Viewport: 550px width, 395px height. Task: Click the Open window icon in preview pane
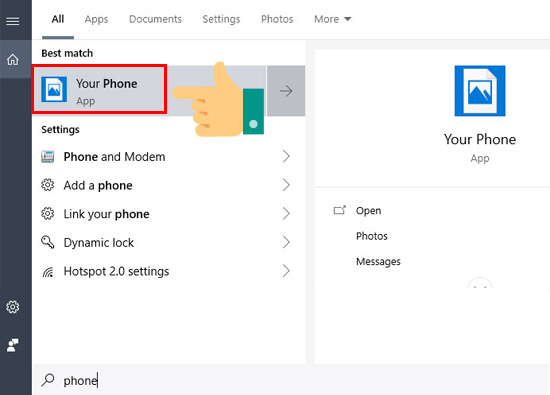pos(340,210)
